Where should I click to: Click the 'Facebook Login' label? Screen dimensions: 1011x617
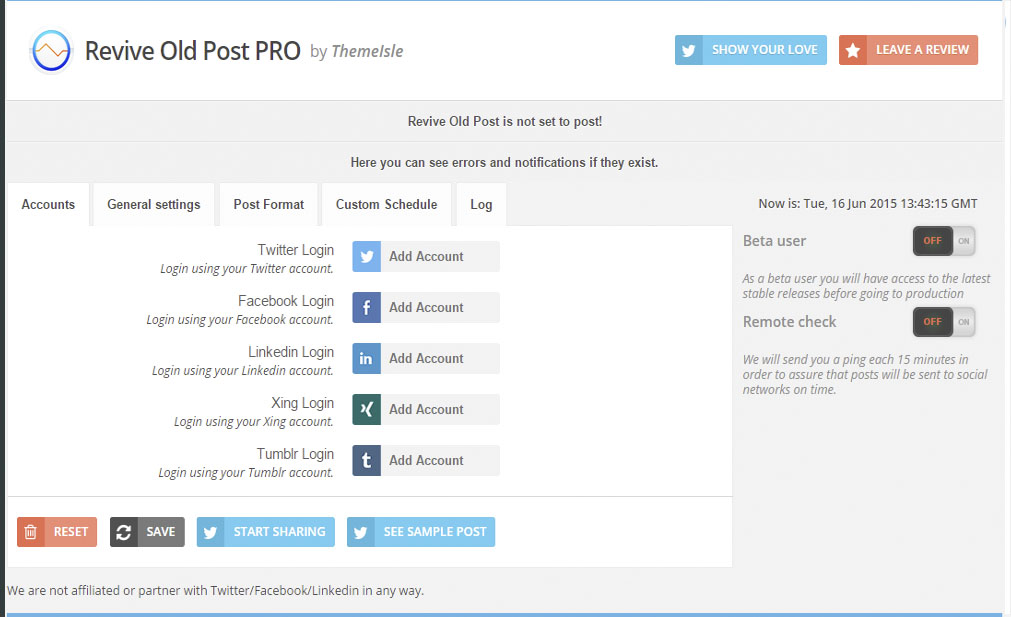coord(286,301)
